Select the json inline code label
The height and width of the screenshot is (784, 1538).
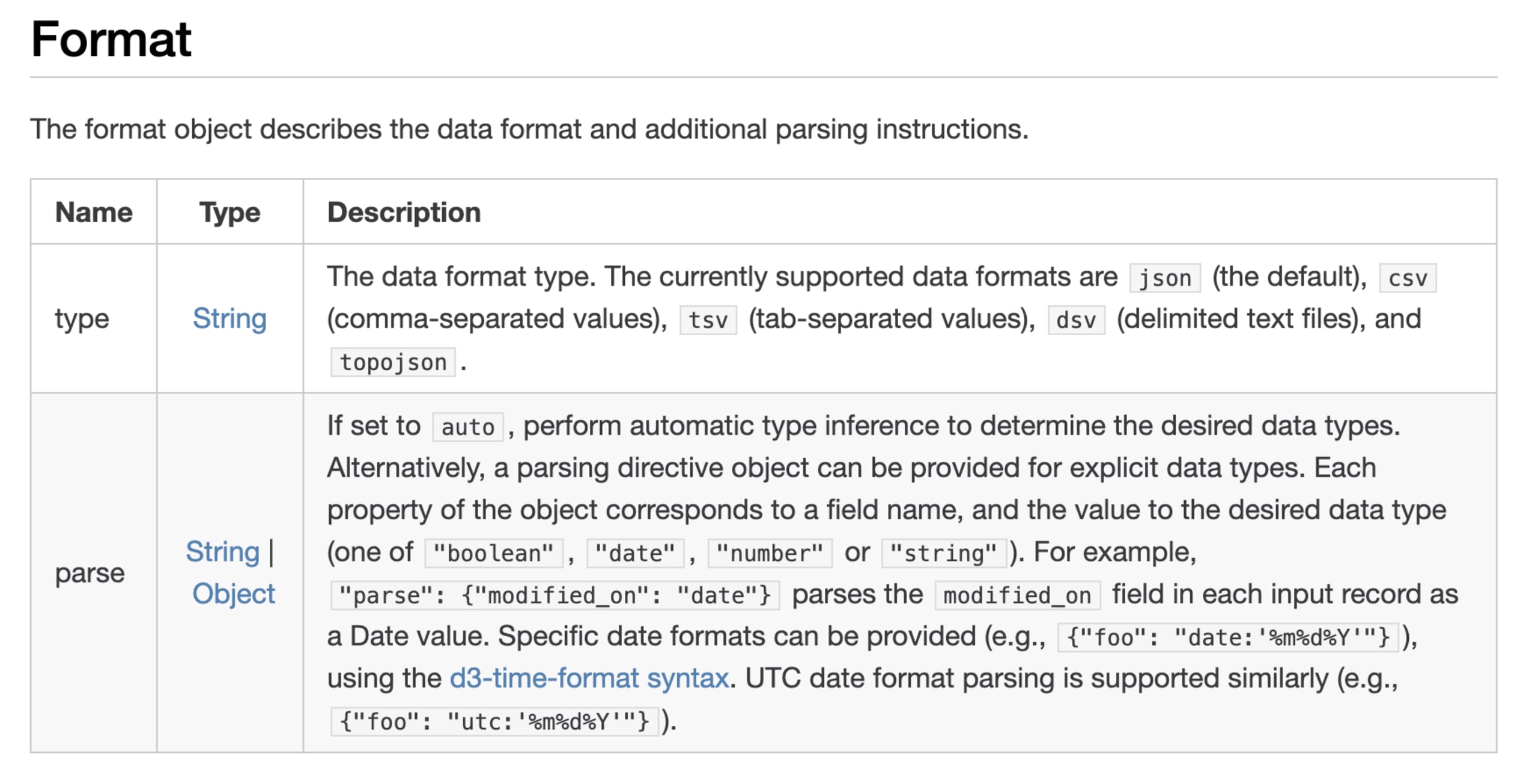coord(1164,278)
